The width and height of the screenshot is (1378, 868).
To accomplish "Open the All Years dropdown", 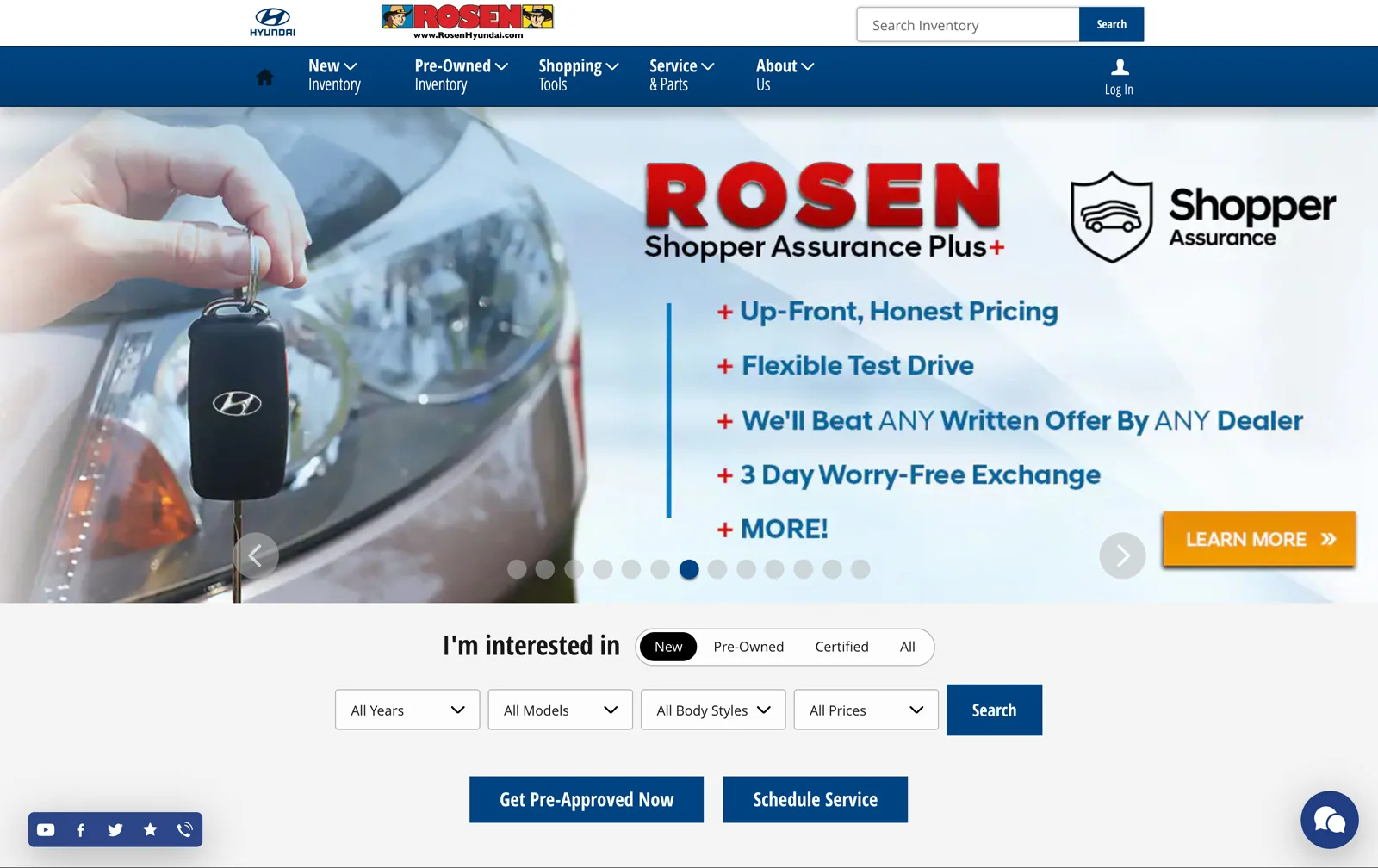I will [x=407, y=710].
